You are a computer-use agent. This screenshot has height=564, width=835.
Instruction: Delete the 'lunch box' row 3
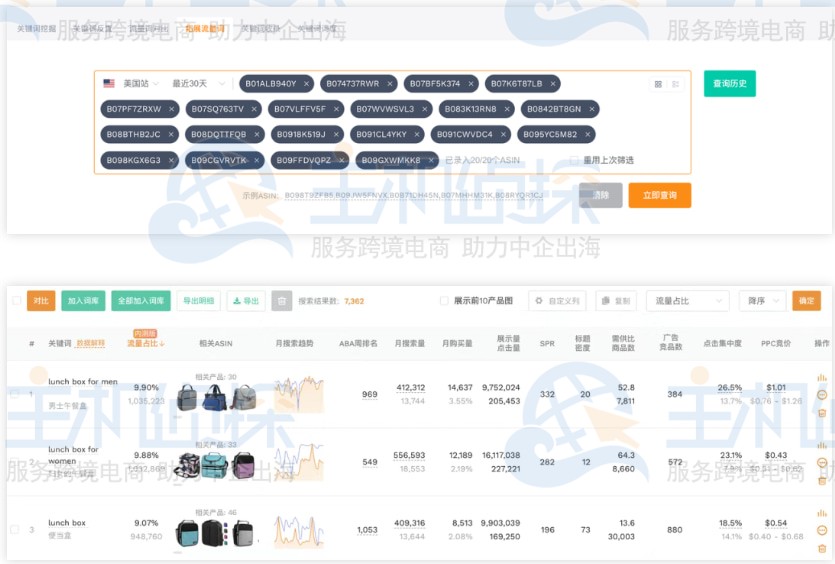click(x=822, y=548)
